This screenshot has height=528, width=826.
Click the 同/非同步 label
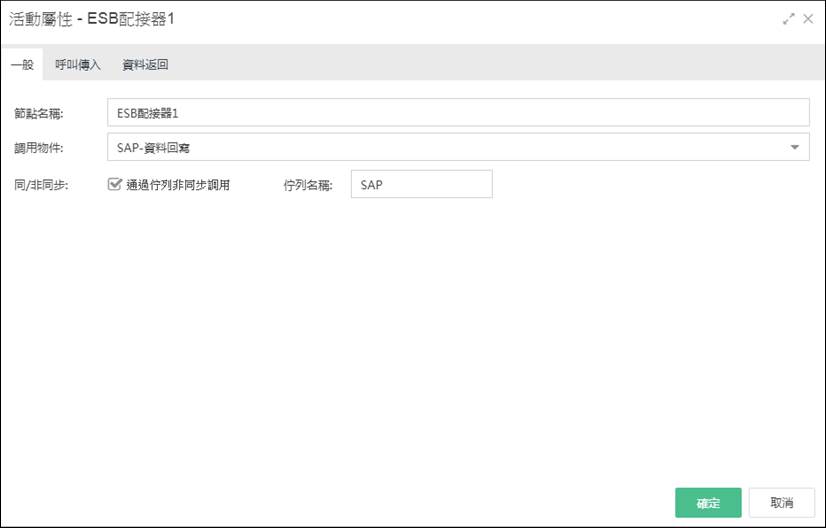point(41,185)
